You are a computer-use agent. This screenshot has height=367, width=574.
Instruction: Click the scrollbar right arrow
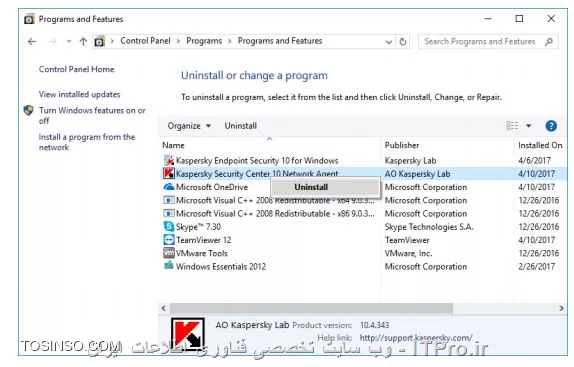562,308
